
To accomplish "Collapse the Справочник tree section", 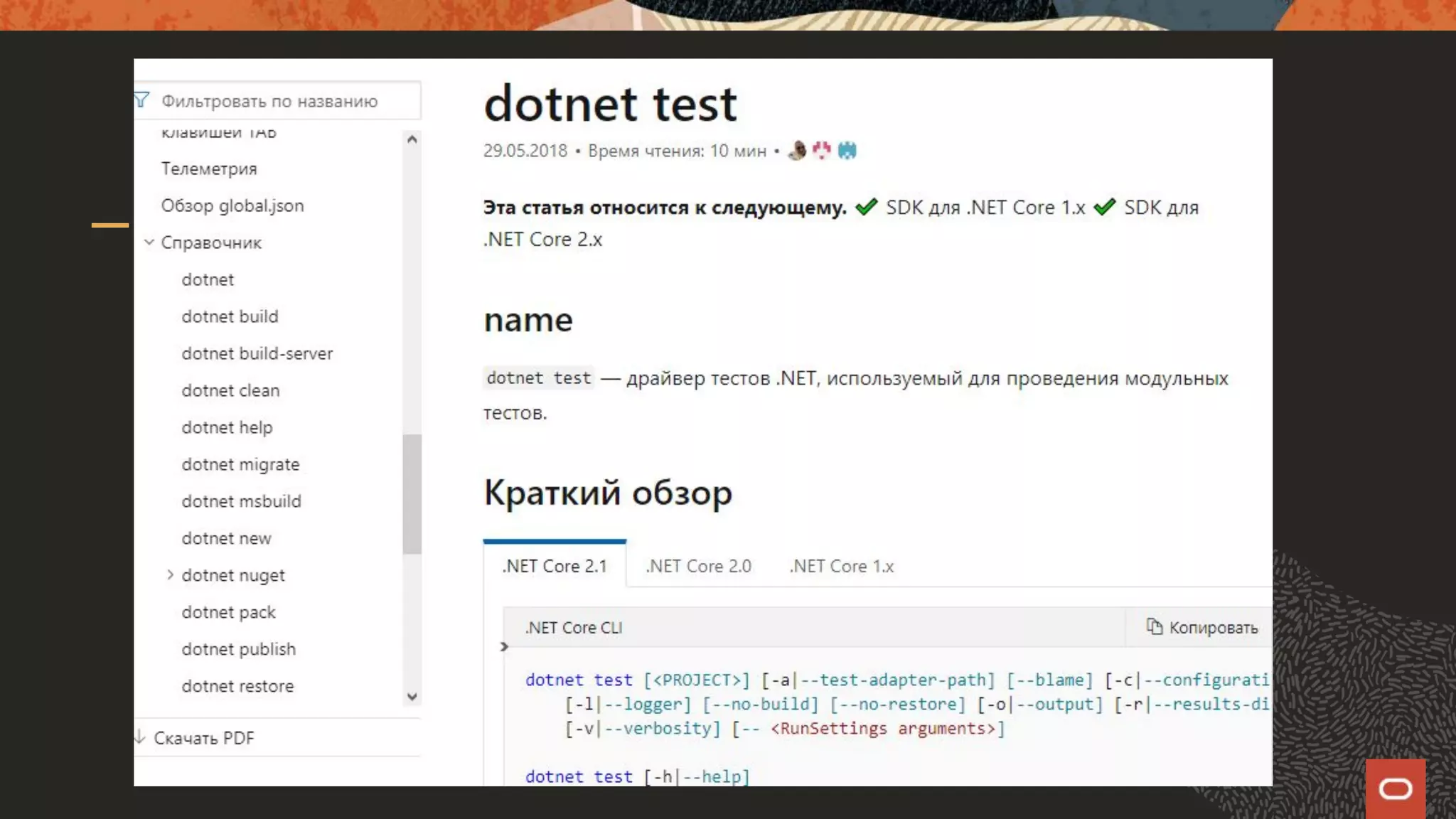I will click(x=149, y=242).
